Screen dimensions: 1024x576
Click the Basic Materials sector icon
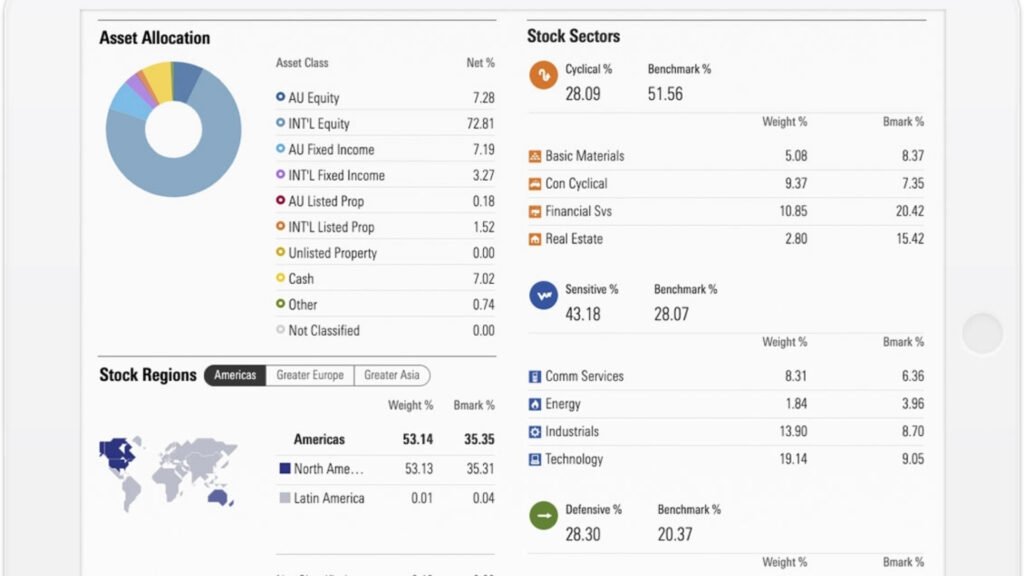point(535,156)
